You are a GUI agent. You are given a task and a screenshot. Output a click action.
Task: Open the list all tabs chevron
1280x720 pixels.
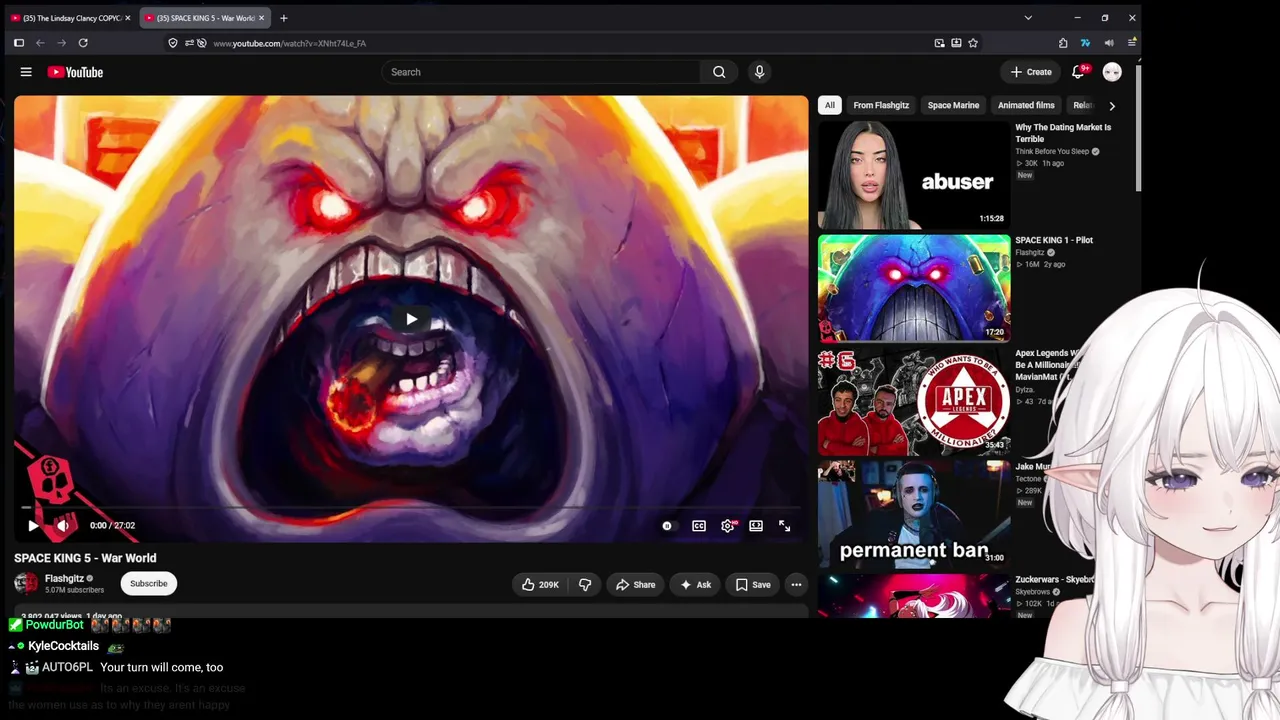tap(1028, 18)
